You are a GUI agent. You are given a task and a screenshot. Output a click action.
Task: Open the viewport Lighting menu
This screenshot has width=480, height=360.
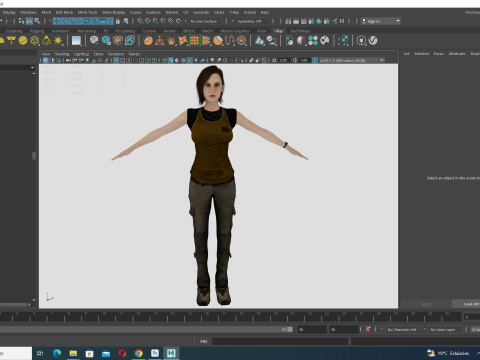(x=81, y=54)
